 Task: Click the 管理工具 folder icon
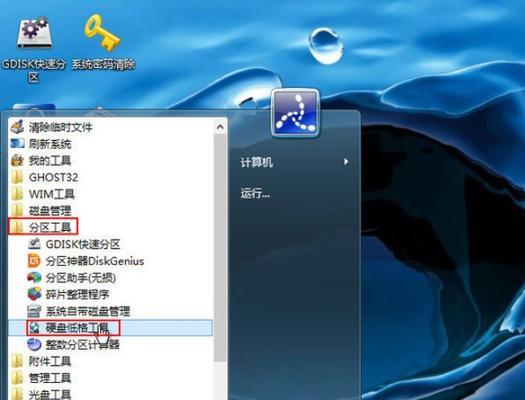[17, 378]
